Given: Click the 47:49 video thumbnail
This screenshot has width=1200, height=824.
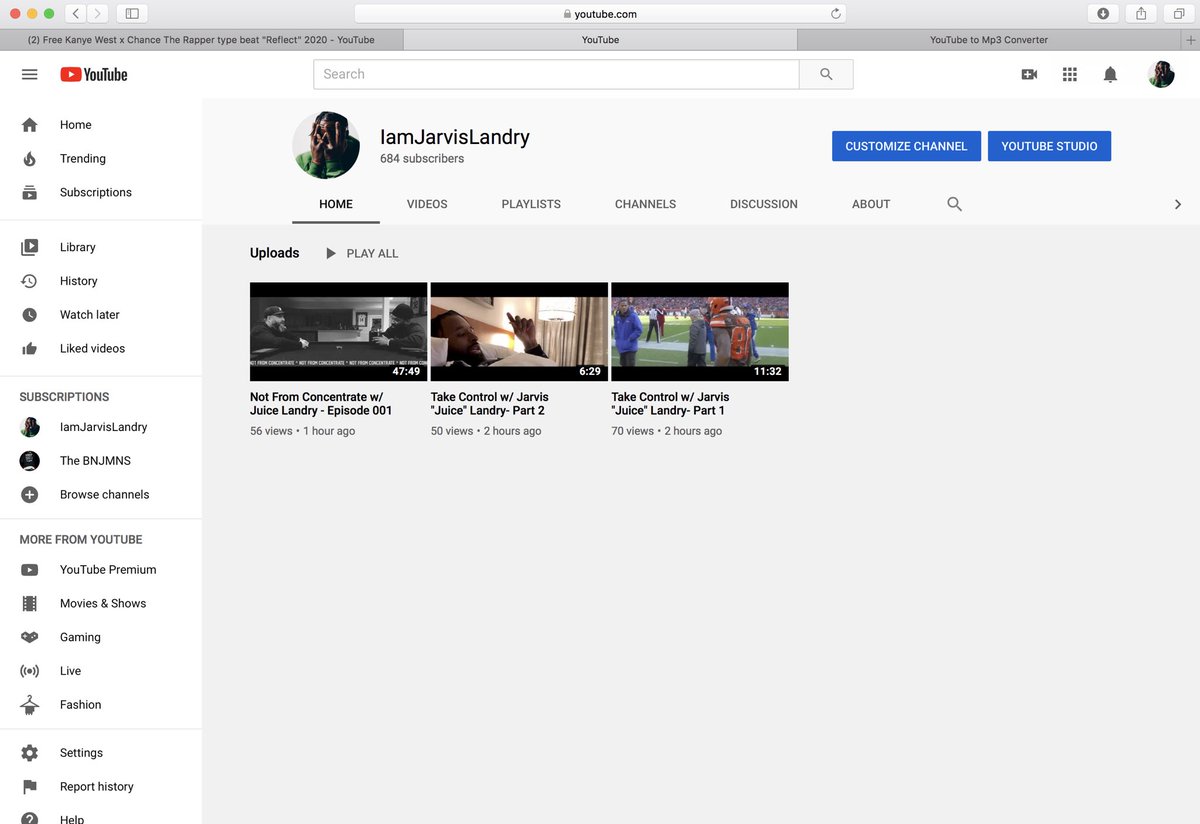Looking at the screenshot, I should [338, 332].
